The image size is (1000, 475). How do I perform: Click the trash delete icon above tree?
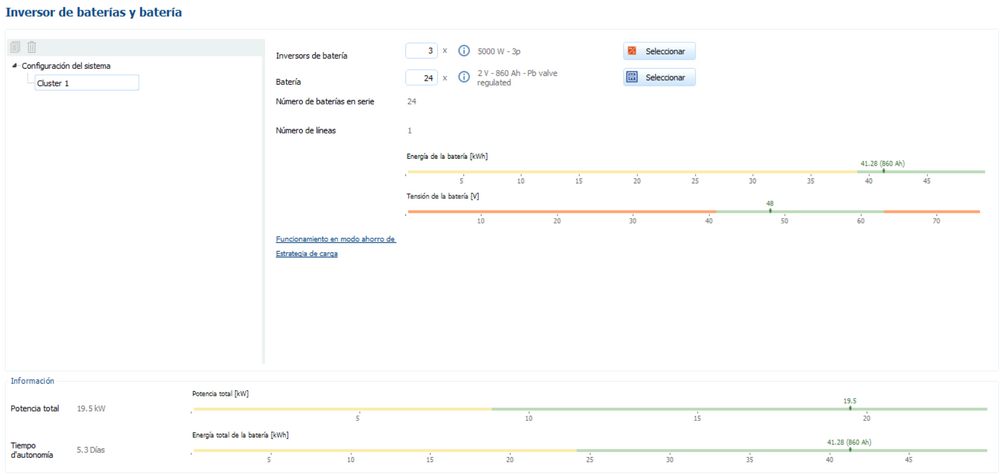31,47
